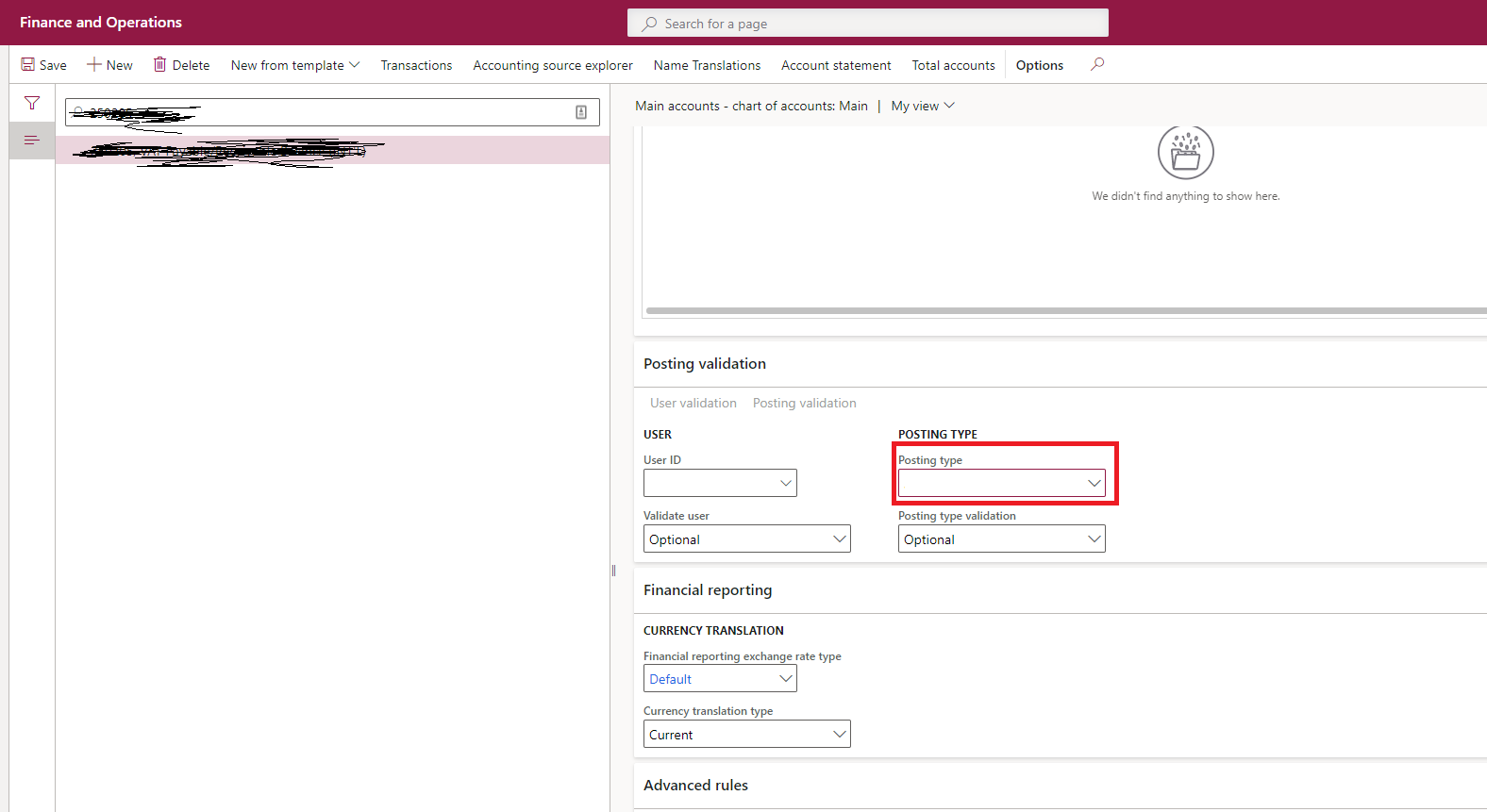
Task: Select the highlighted main account row
Action: click(332, 150)
